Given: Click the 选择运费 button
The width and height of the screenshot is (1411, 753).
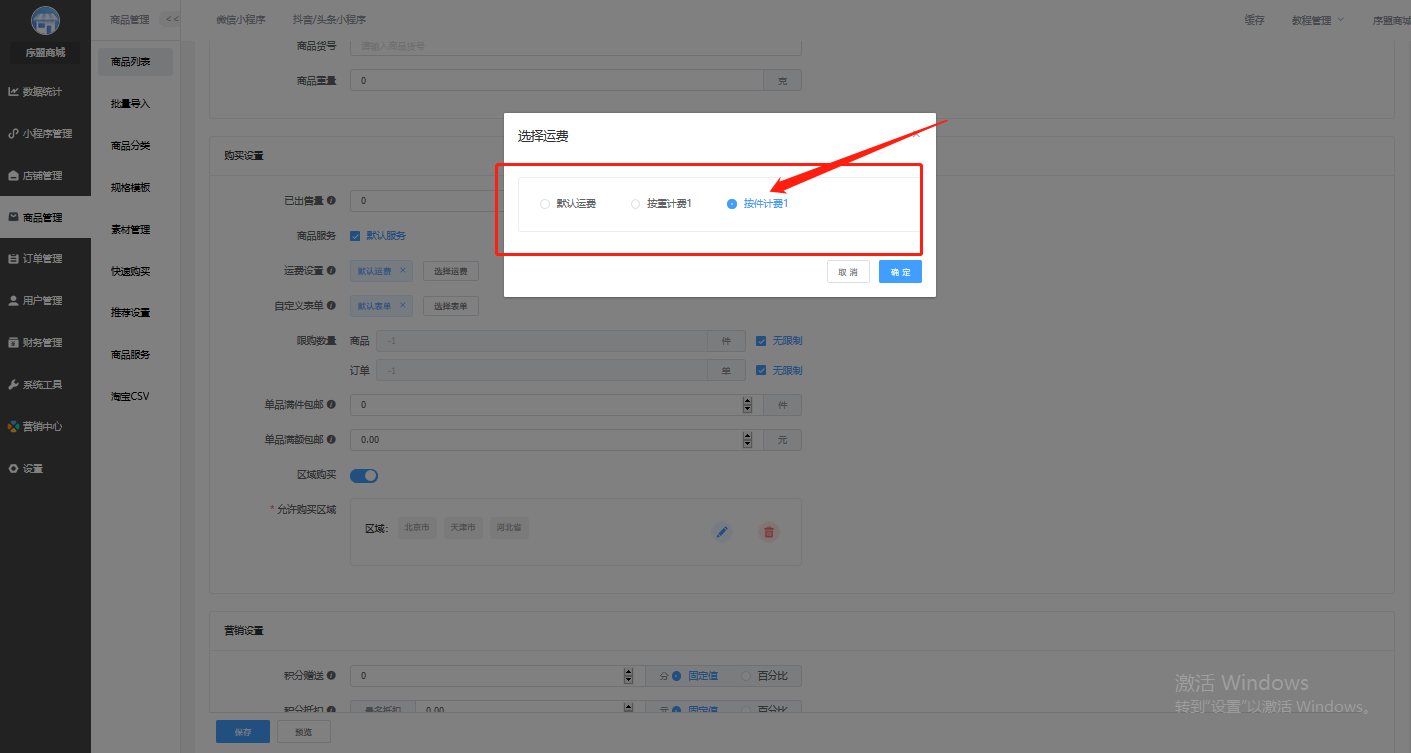Looking at the screenshot, I should tap(451, 271).
